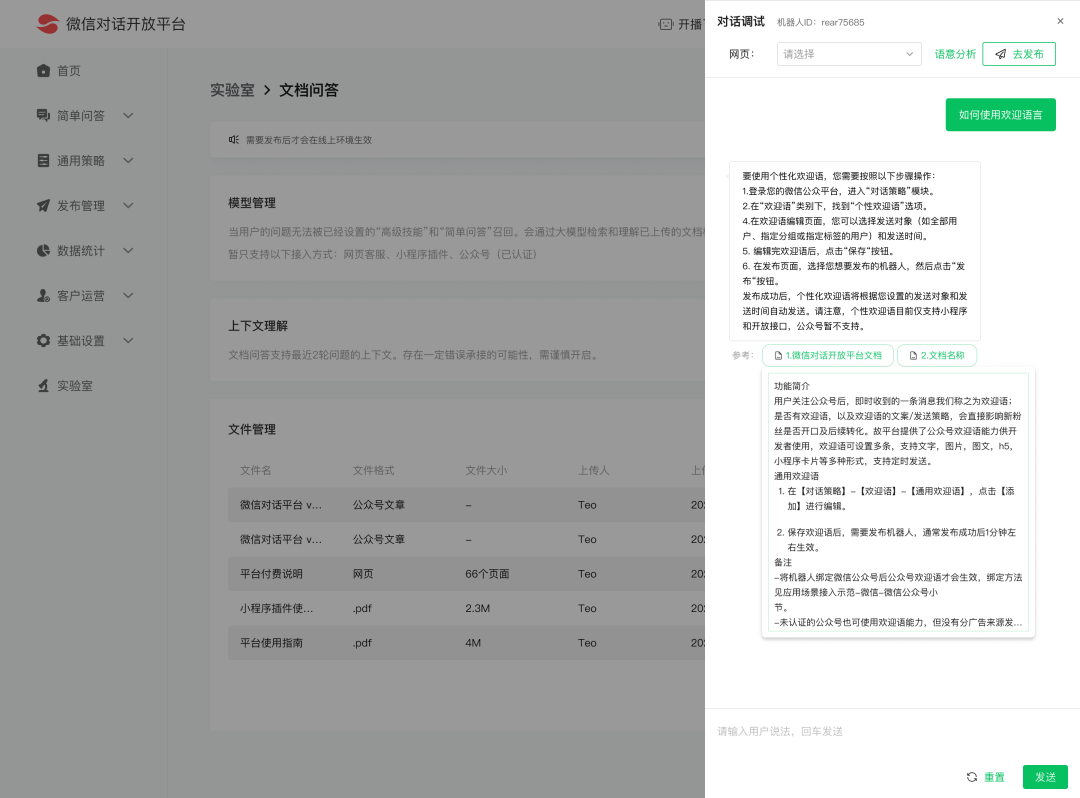This screenshot has height=798, width=1080.
Task: Select 首页 in the sidebar
Action: (x=69, y=71)
